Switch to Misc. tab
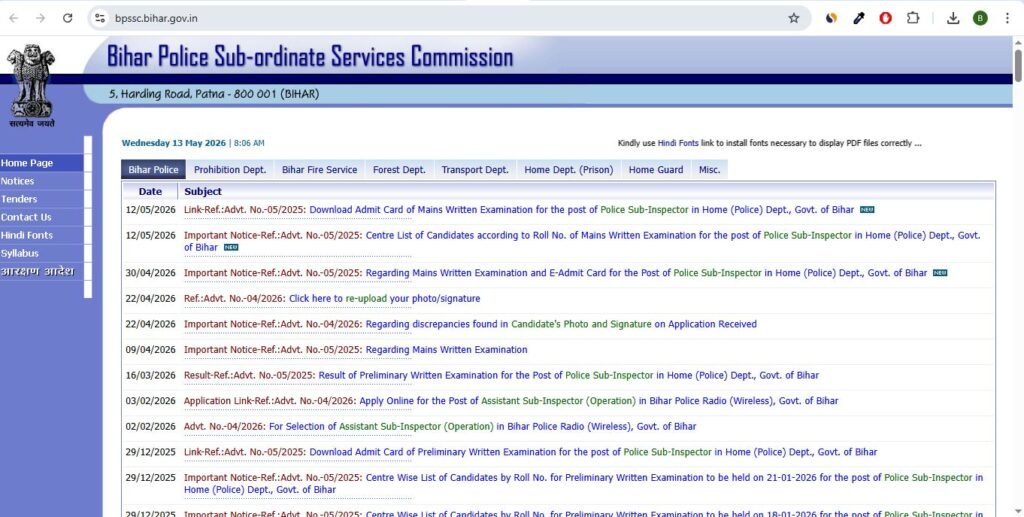 (x=709, y=170)
